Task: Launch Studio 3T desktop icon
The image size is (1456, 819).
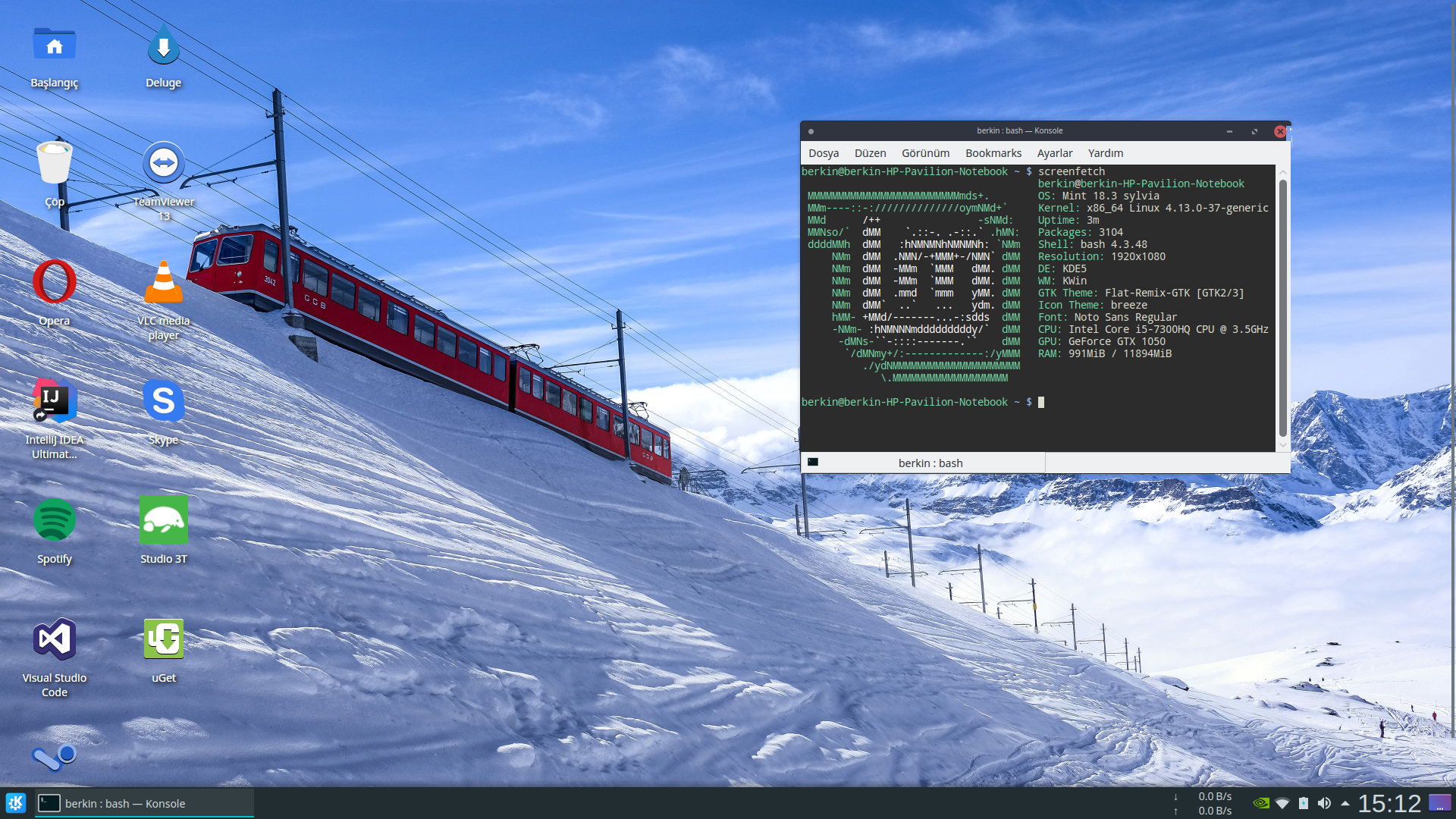Action: pos(163,519)
